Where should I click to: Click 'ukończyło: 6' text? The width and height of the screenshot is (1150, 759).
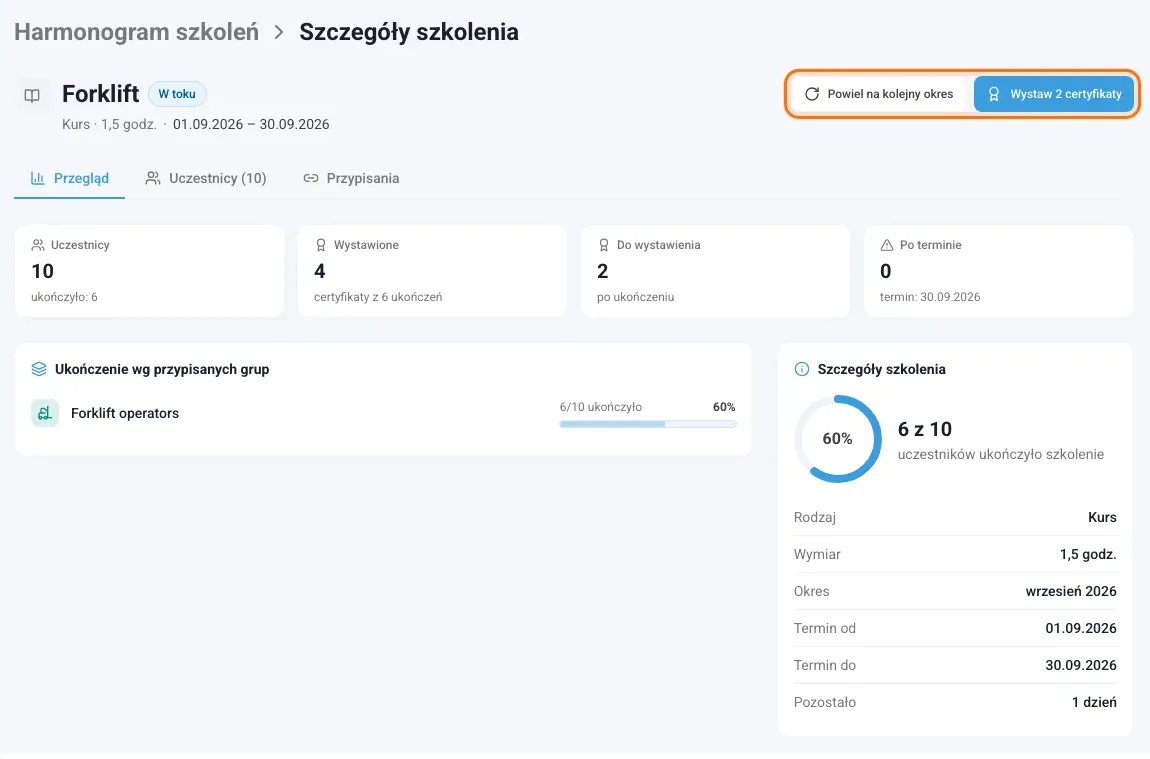click(x=65, y=297)
